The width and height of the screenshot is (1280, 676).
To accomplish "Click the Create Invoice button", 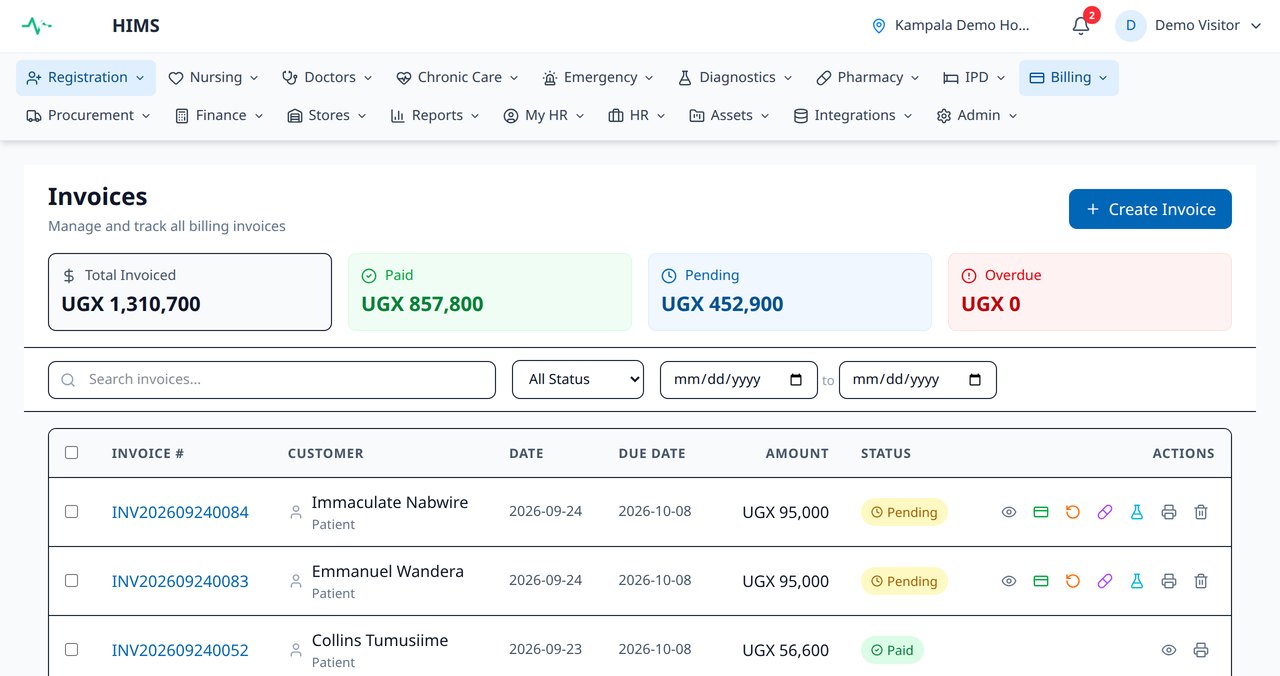I will pyautogui.click(x=1150, y=209).
